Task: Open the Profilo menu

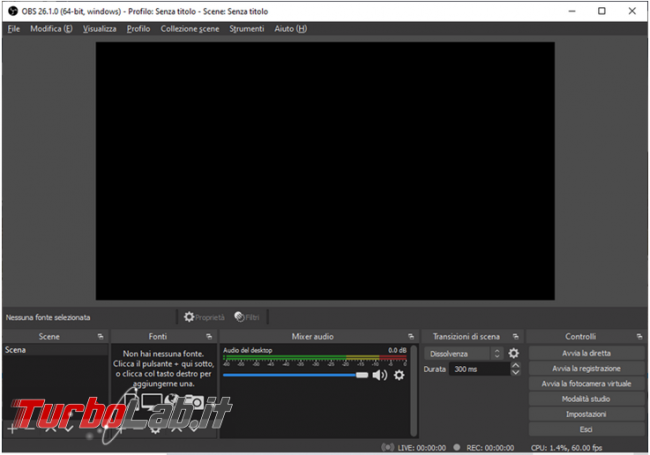Action: [x=138, y=29]
